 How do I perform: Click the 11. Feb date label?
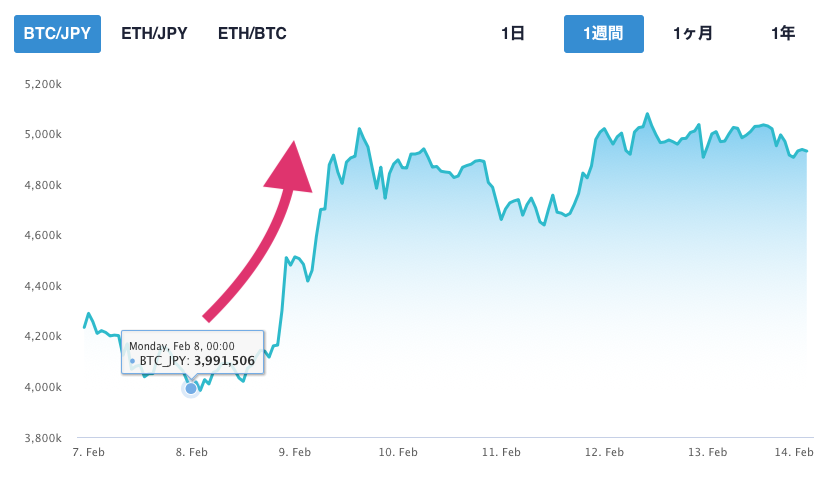pyautogui.click(x=501, y=452)
